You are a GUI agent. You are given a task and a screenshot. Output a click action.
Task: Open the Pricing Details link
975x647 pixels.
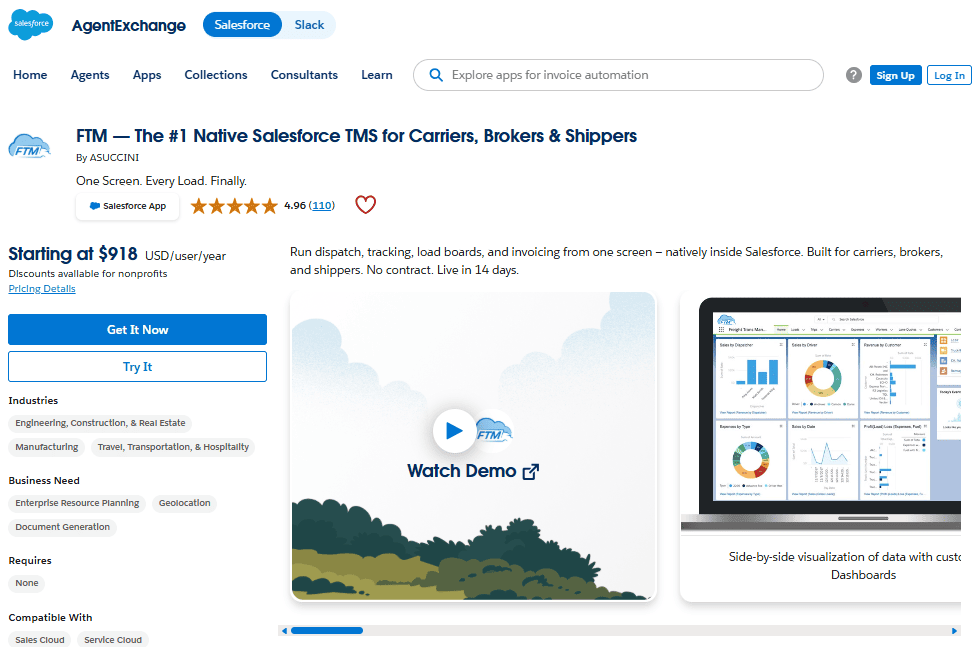(x=42, y=288)
